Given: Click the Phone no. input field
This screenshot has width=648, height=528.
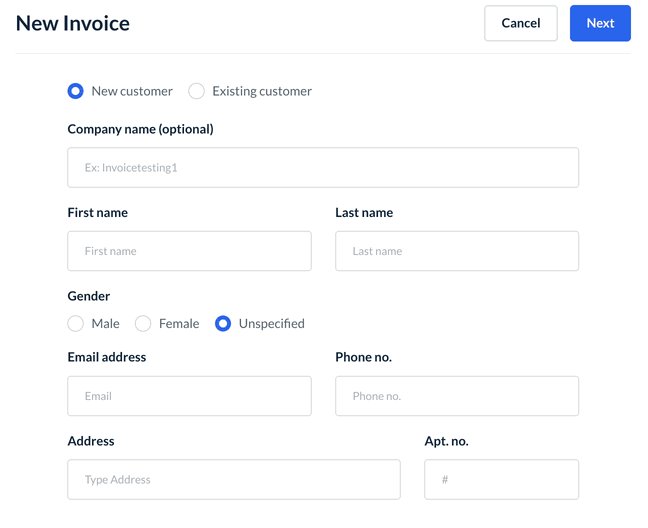Looking at the screenshot, I should coord(457,396).
